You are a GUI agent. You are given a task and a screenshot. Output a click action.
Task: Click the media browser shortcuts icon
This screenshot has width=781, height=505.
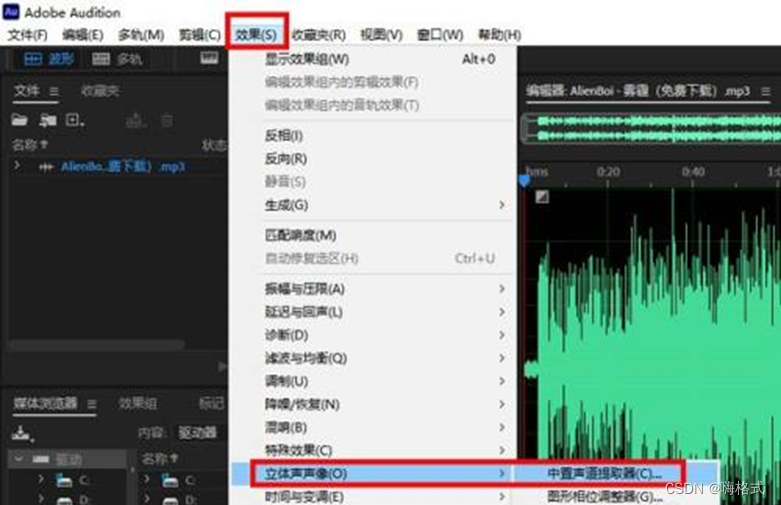22,433
